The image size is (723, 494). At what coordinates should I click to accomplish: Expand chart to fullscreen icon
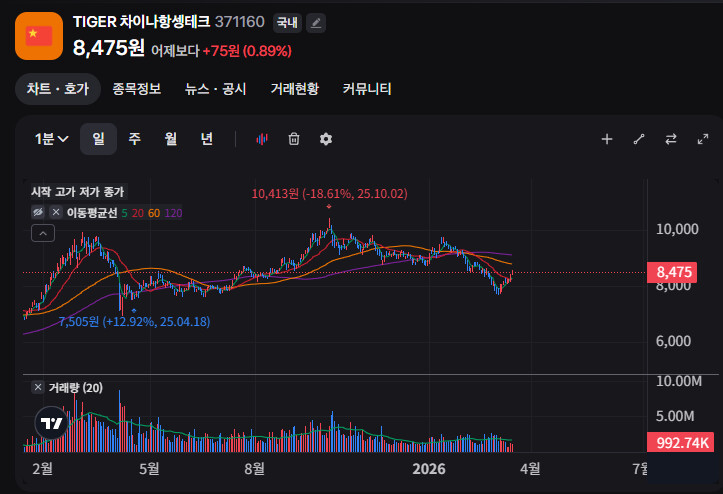(703, 139)
